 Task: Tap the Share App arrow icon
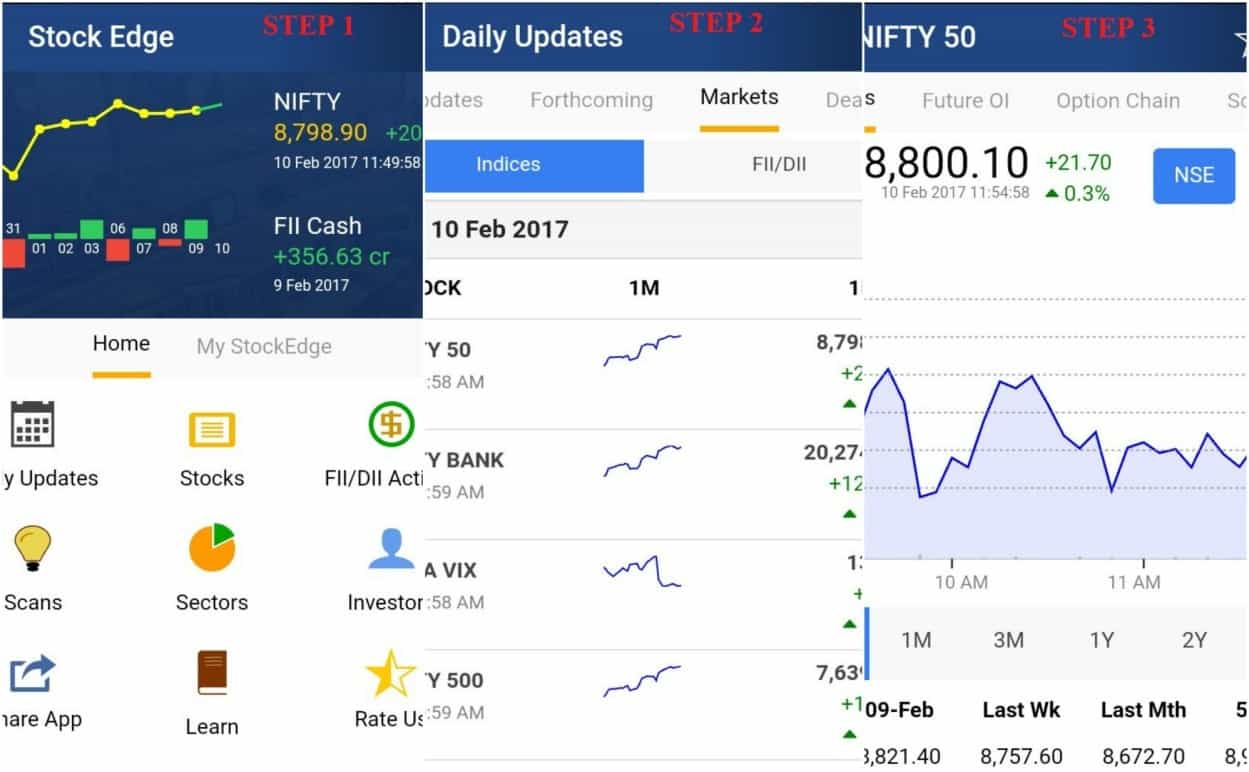pyautogui.click(x=33, y=673)
